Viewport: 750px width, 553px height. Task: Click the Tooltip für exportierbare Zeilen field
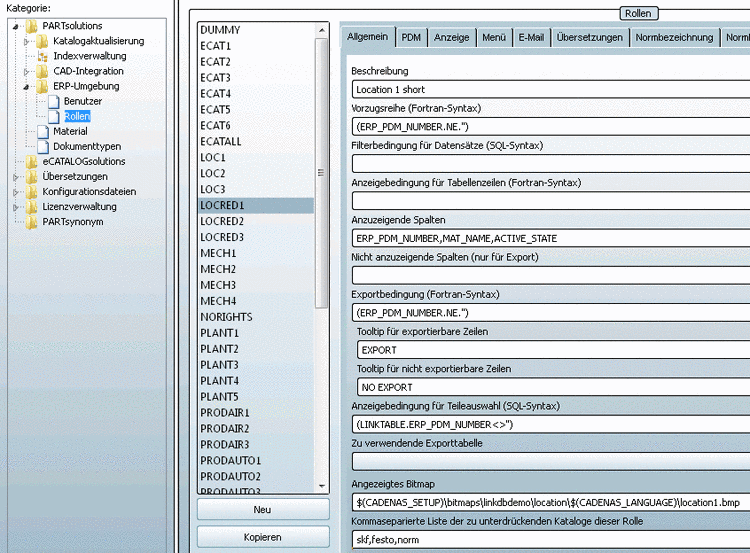(x=553, y=350)
